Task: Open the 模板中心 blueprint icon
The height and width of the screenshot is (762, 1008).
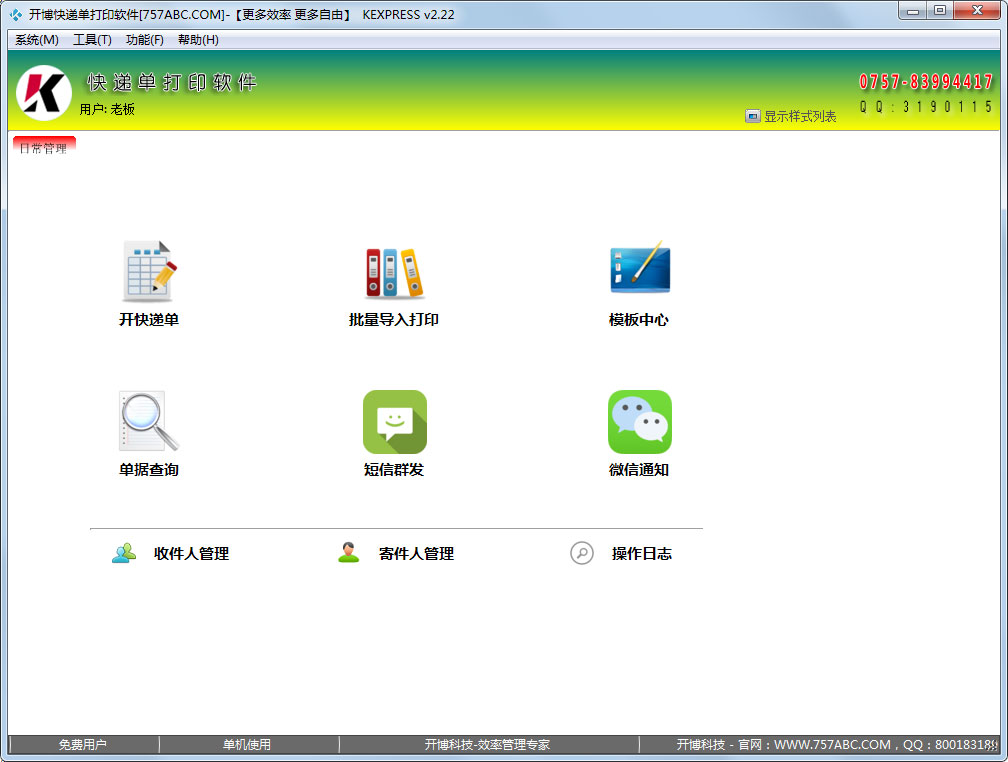Action: pyautogui.click(x=639, y=270)
